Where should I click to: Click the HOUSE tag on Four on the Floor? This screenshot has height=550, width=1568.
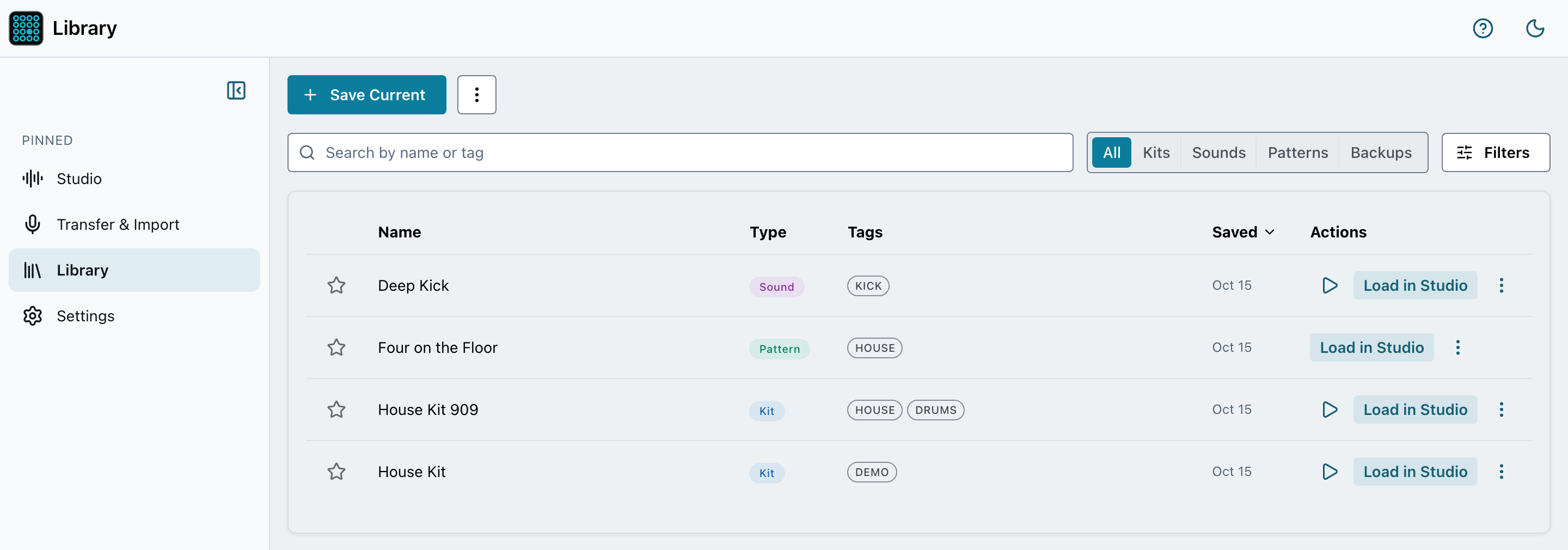(875, 348)
